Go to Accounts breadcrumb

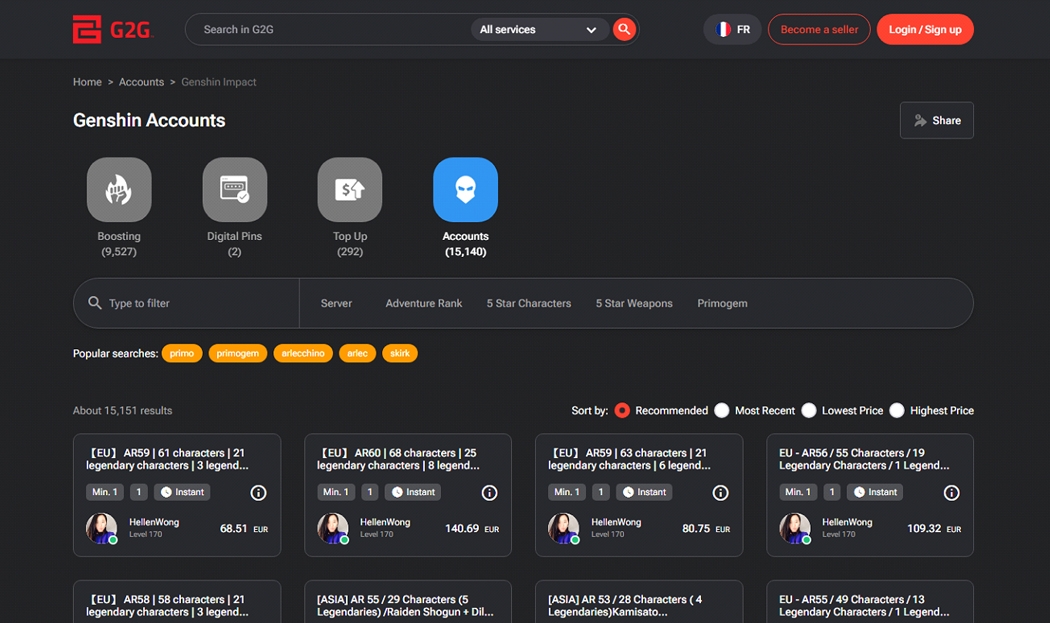tap(141, 82)
